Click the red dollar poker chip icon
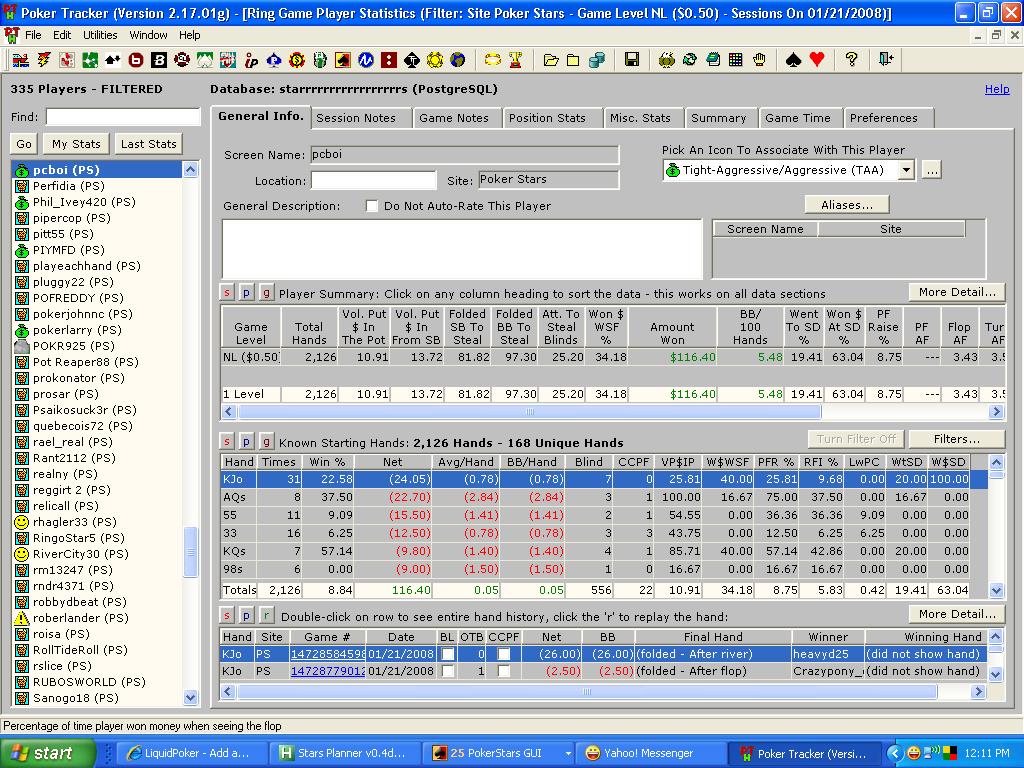This screenshot has height=768, width=1024. (296, 60)
